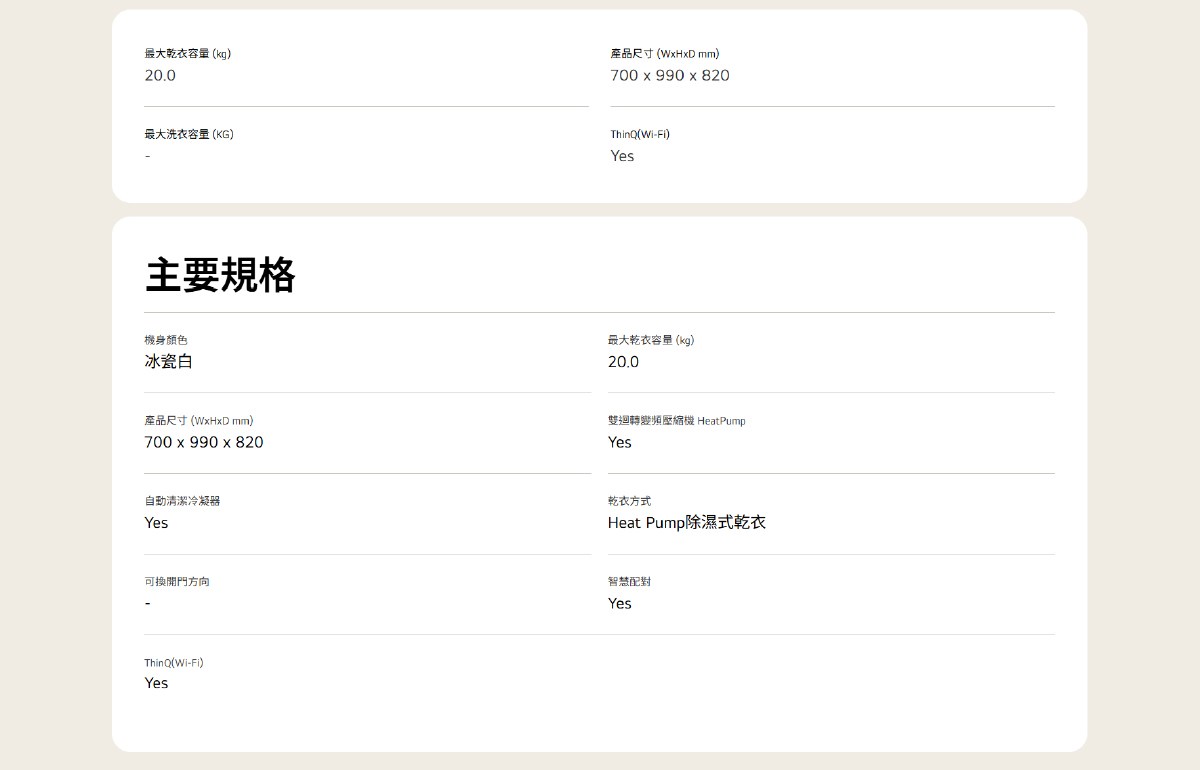
Task: Select the 乾衣方式 label
Action: point(629,501)
